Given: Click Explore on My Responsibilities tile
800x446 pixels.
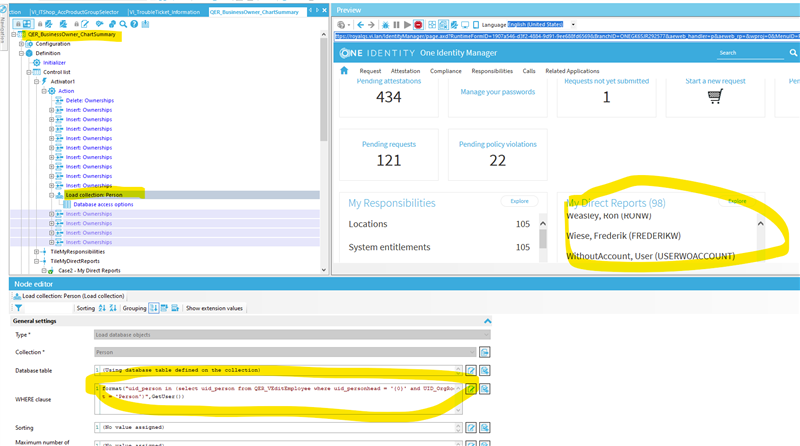Looking at the screenshot, I should [x=519, y=201].
